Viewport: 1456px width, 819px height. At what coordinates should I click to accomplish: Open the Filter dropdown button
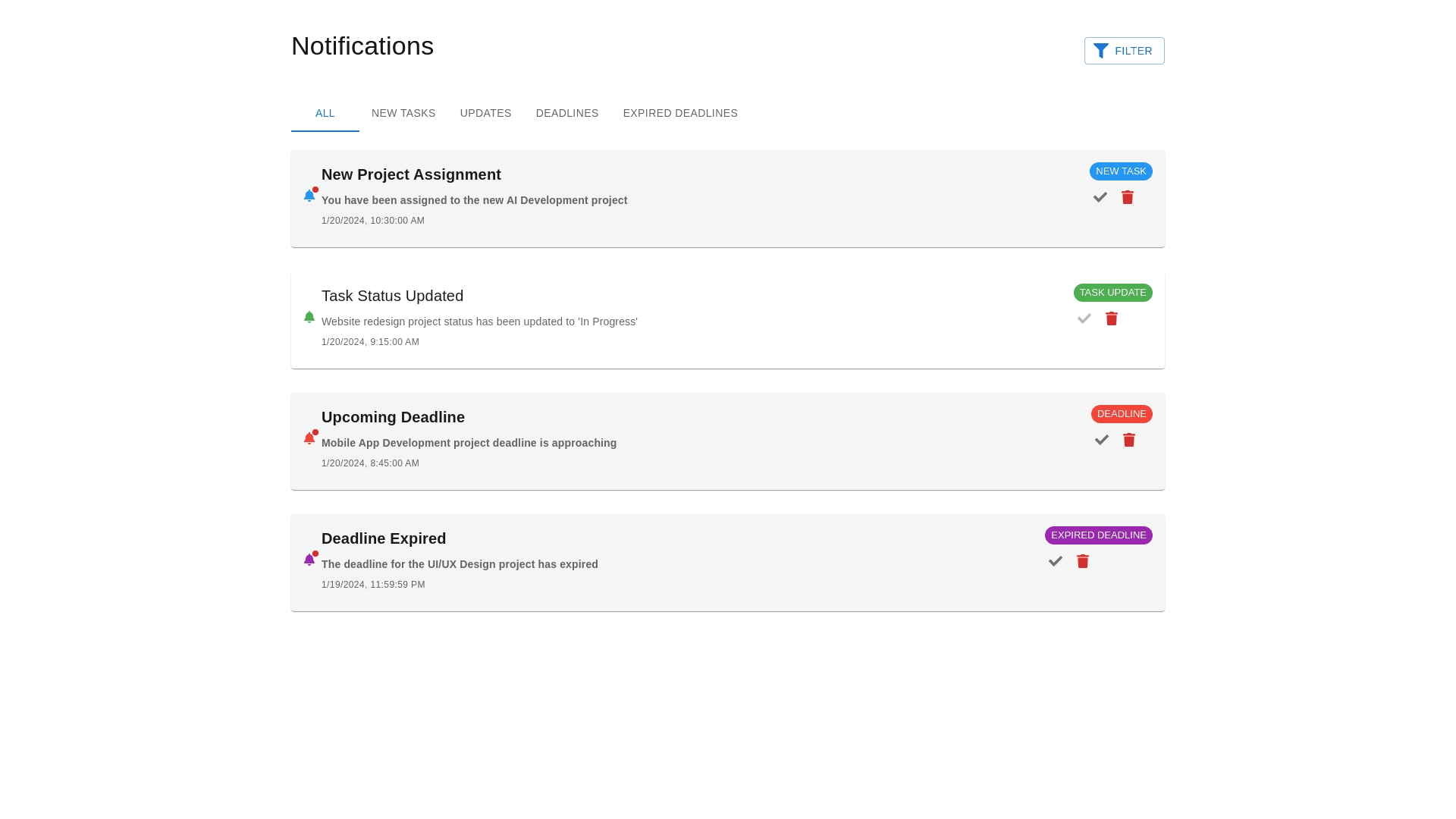1124,51
